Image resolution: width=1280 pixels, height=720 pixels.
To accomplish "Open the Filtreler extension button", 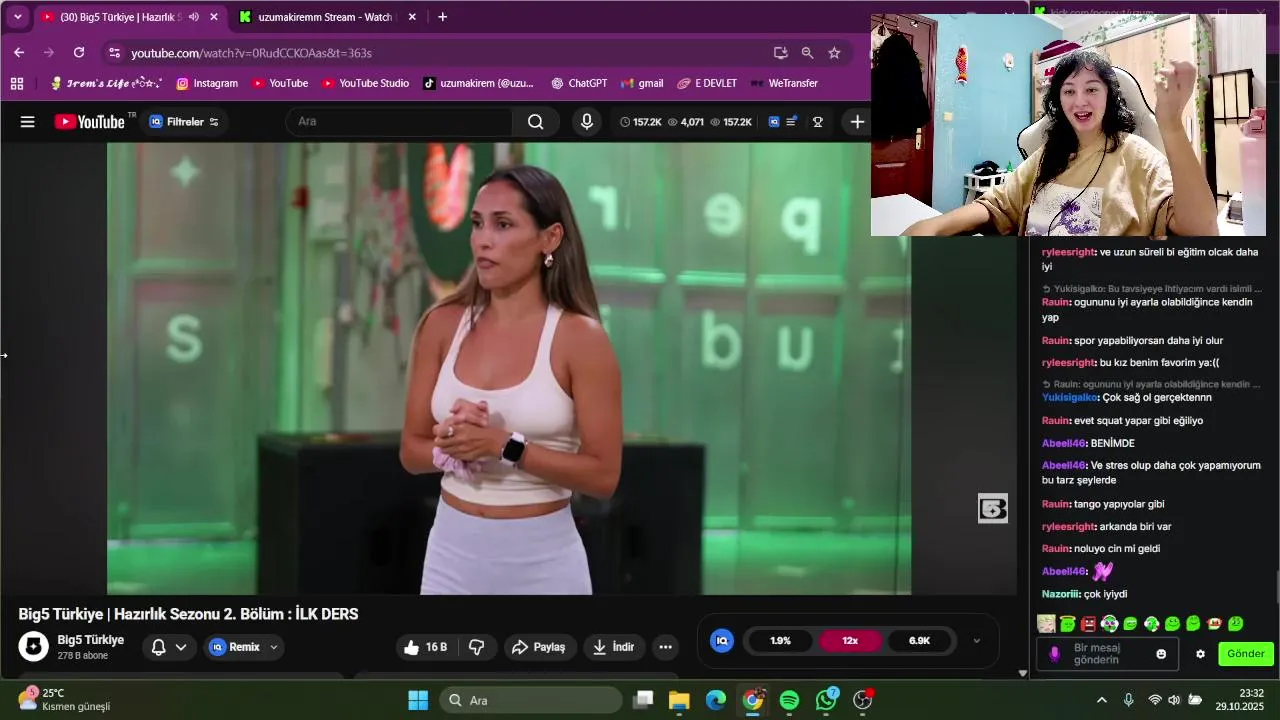I will pos(184,122).
